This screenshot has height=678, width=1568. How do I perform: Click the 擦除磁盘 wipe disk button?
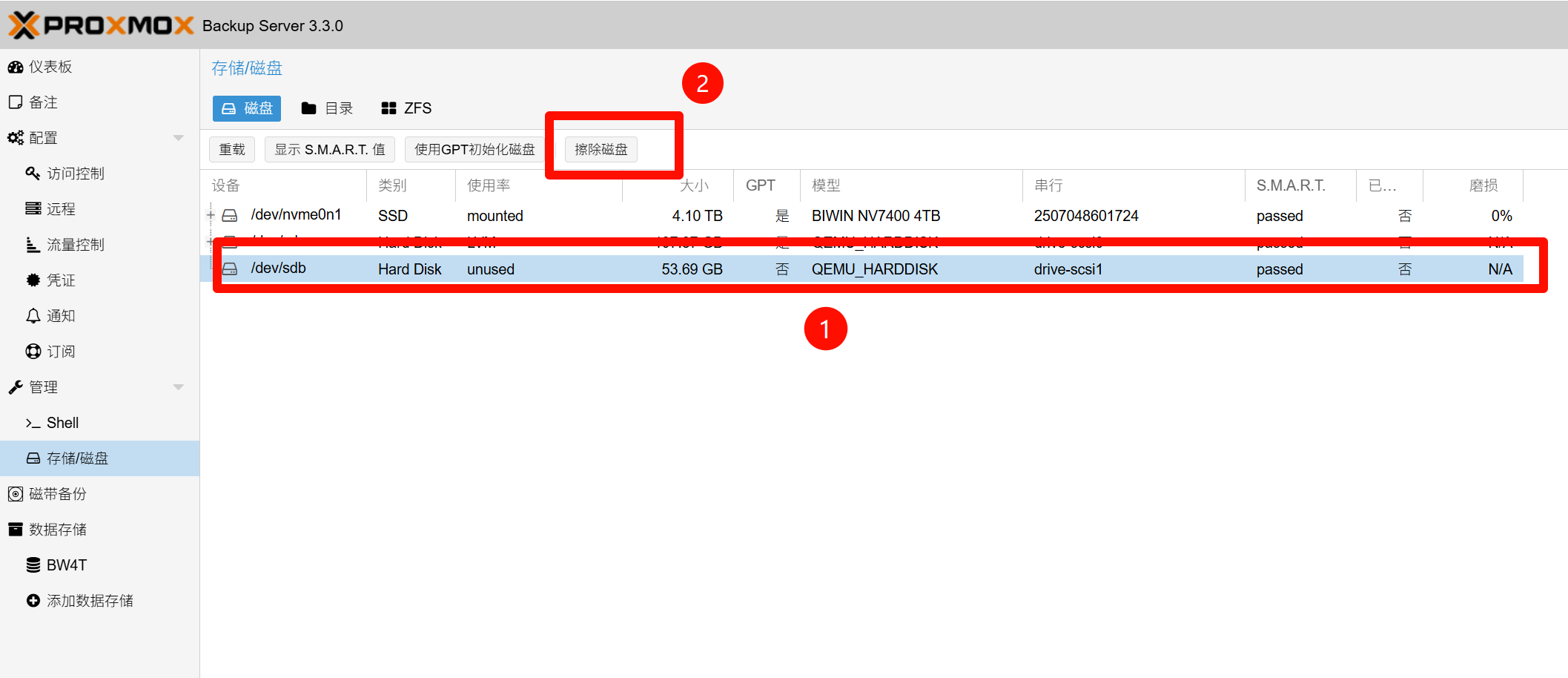point(601,150)
